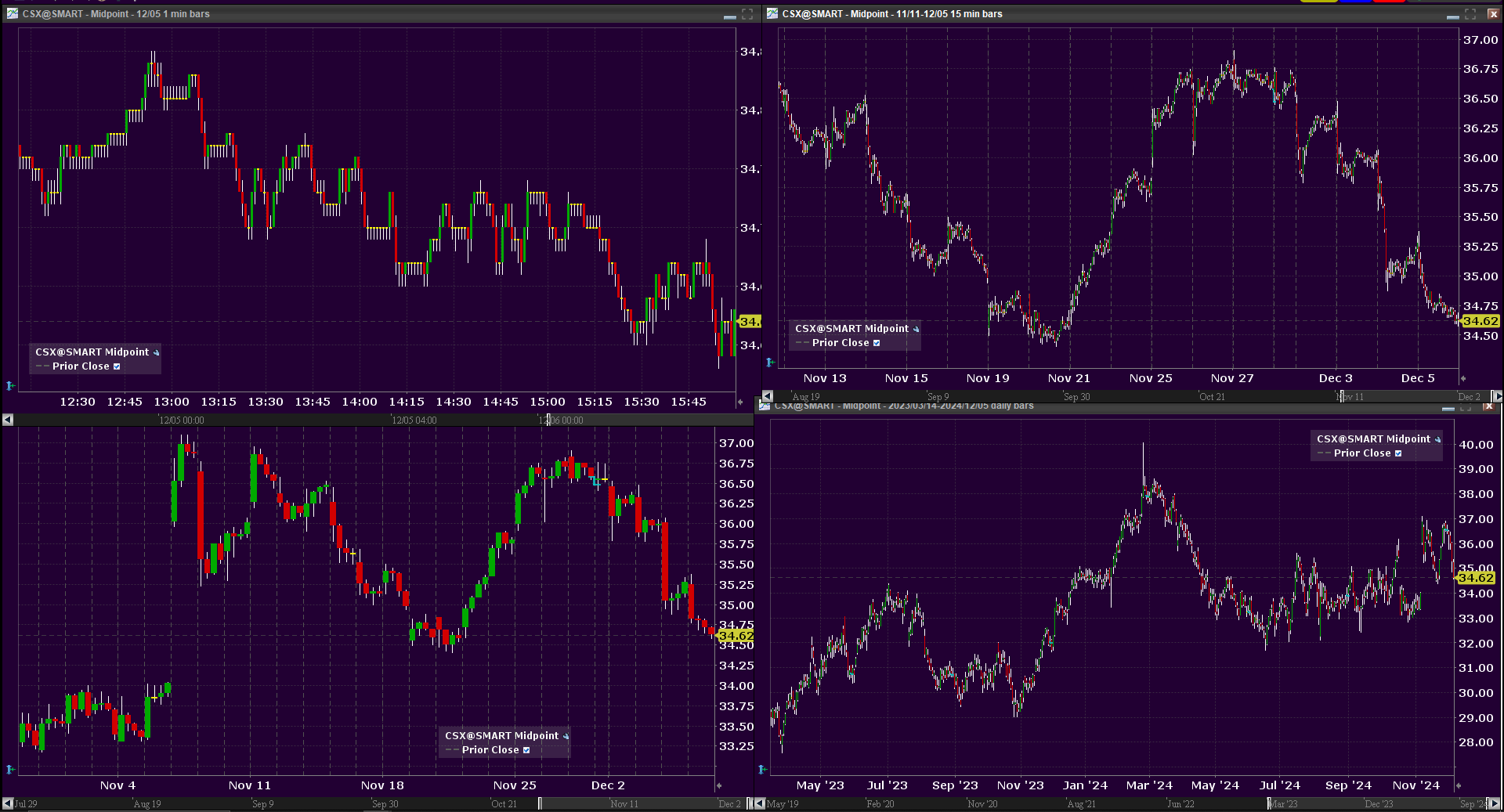The image size is (1504, 812).
Task: Open CSX@SMART Midpoint settings wrench in daily chart
Action: 1437,439
